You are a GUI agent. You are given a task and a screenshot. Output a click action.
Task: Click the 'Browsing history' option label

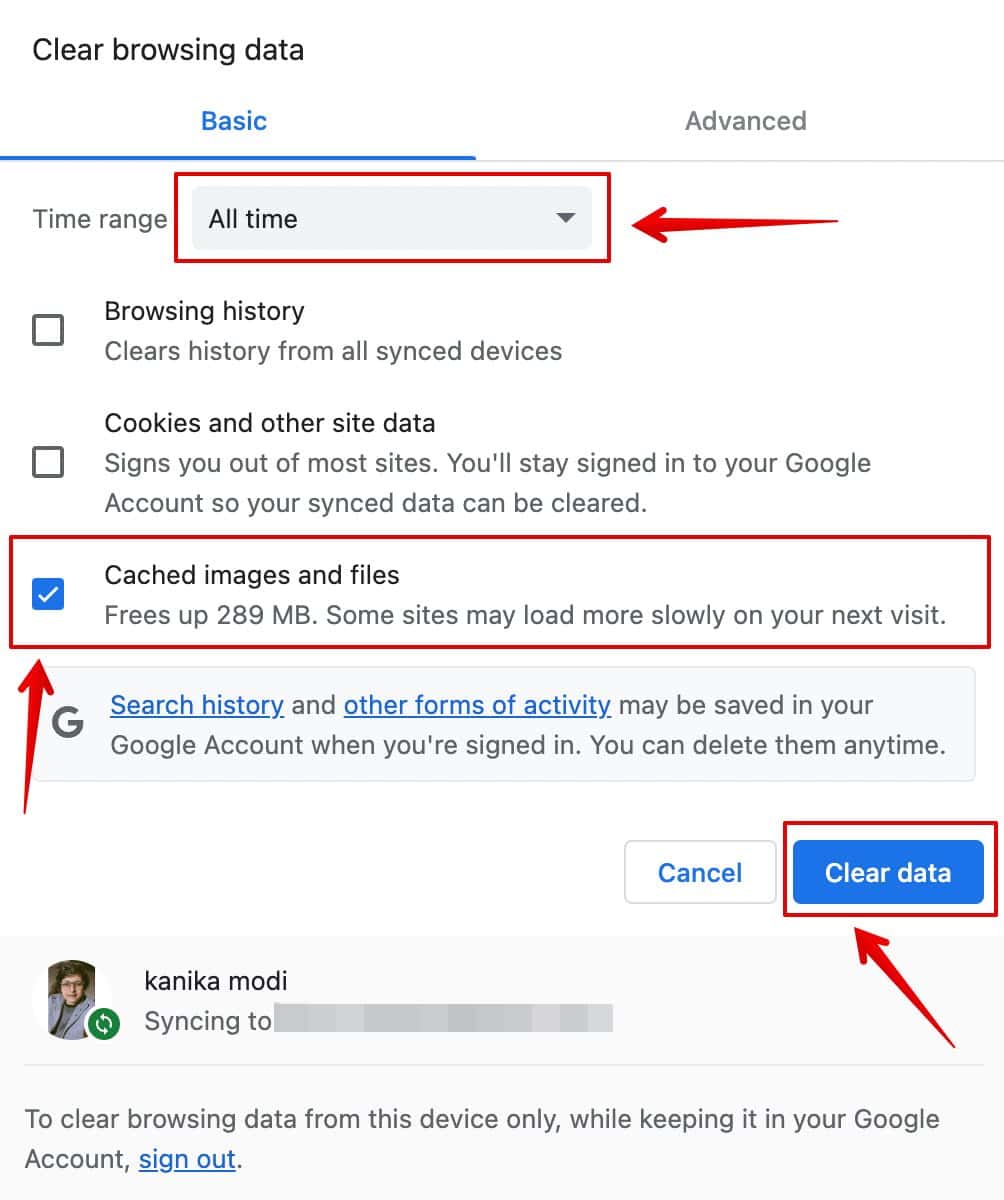pos(204,311)
